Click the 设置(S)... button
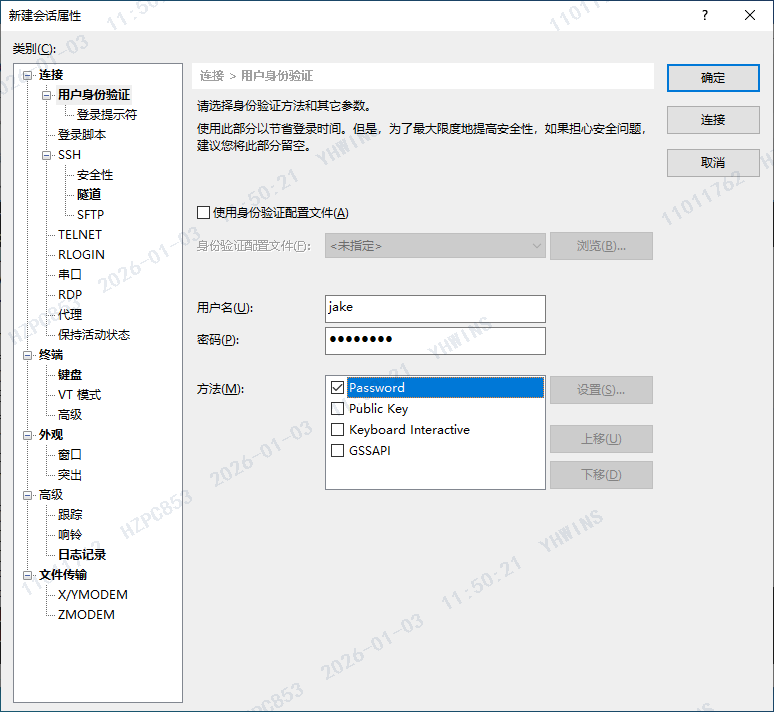 (x=601, y=390)
